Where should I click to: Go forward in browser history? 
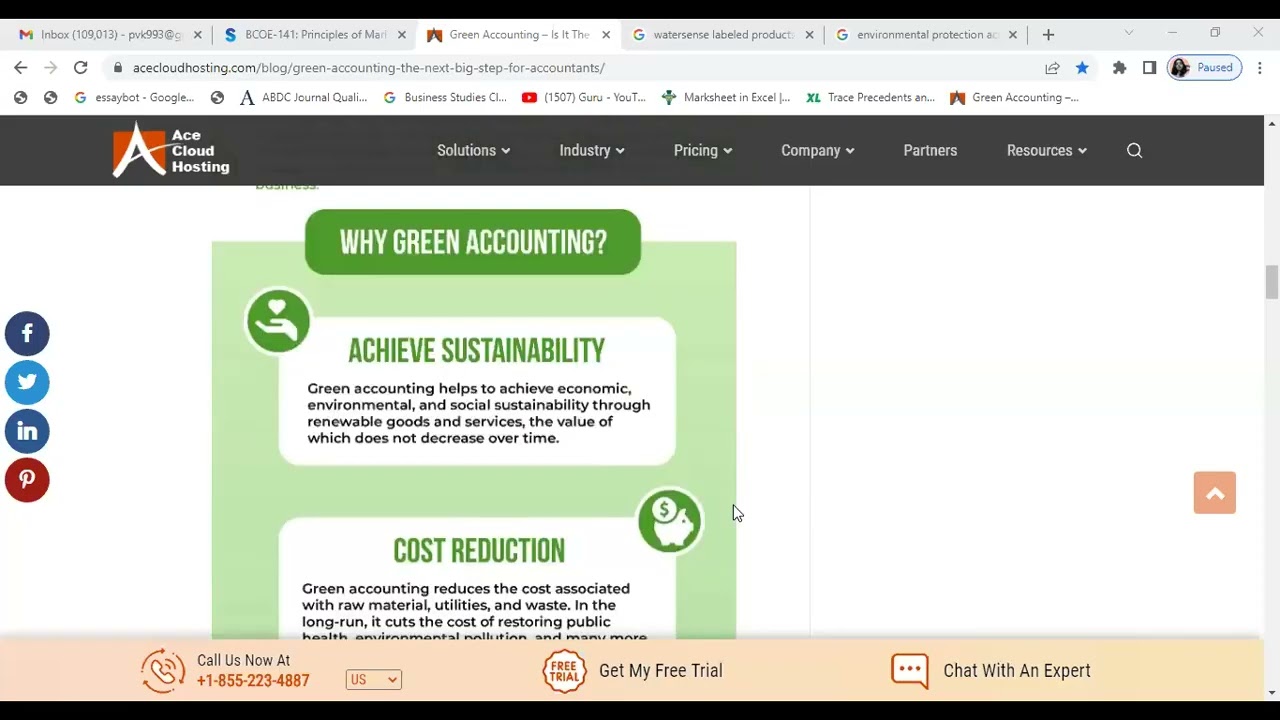tap(50, 67)
